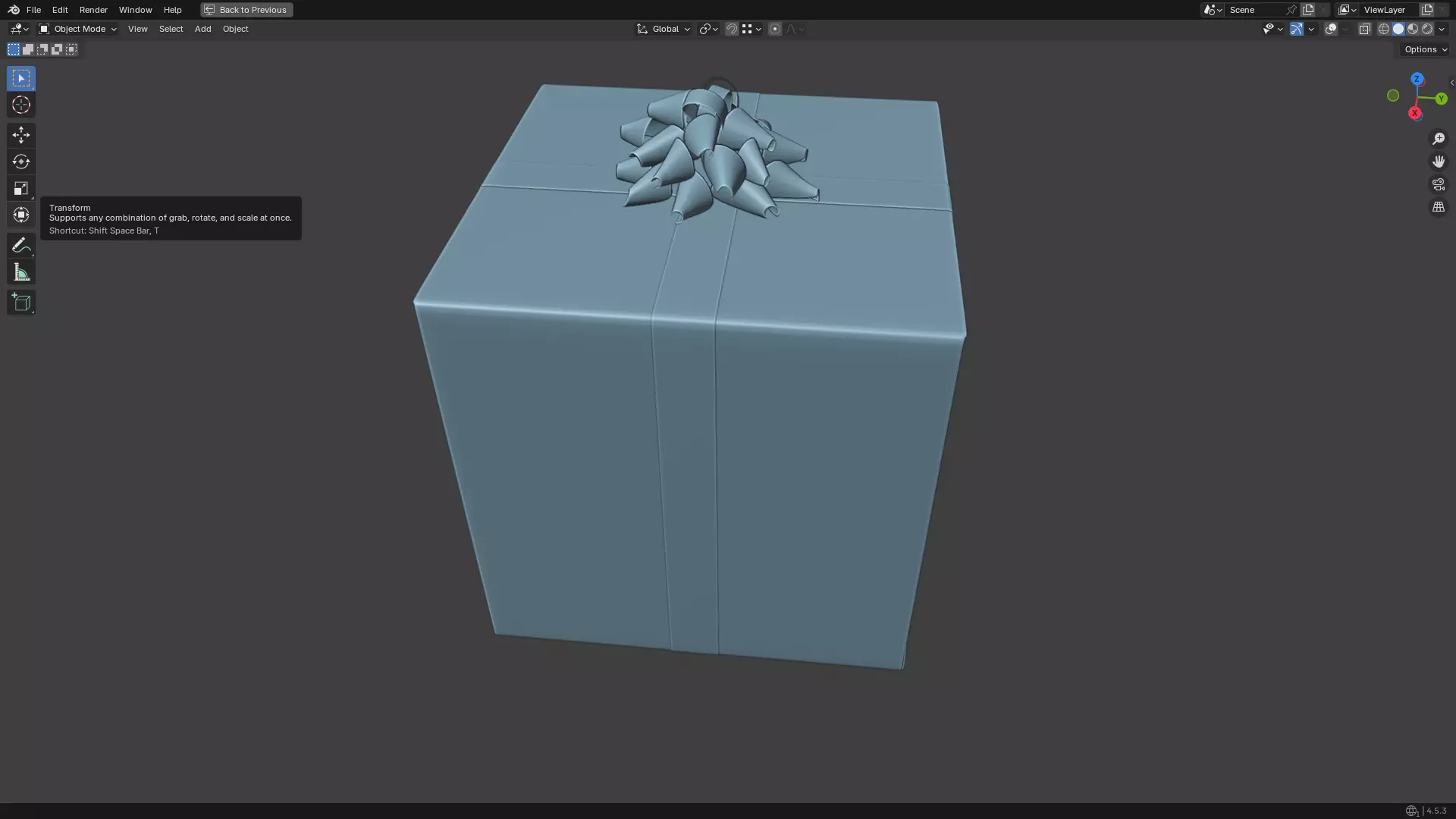Open Global transform orientation dropdown
The width and height of the screenshot is (1456, 819).
(x=664, y=29)
